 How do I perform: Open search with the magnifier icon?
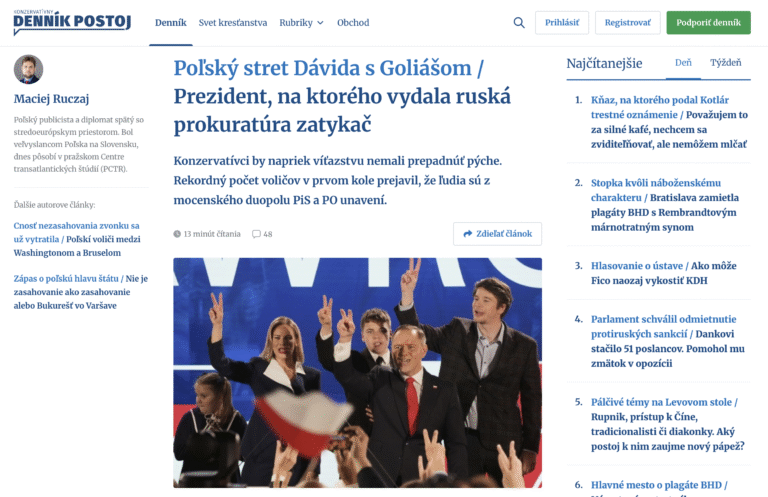point(519,23)
